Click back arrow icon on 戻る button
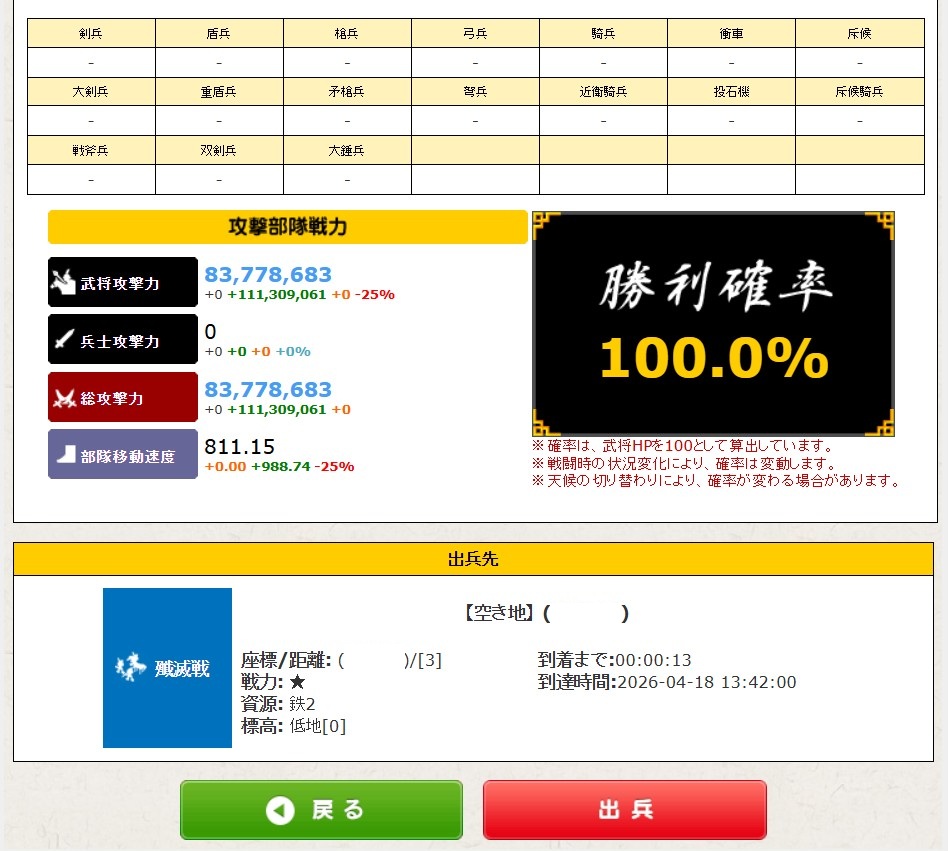Image resolution: width=949 pixels, height=851 pixels. pyautogui.click(x=281, y=810)
